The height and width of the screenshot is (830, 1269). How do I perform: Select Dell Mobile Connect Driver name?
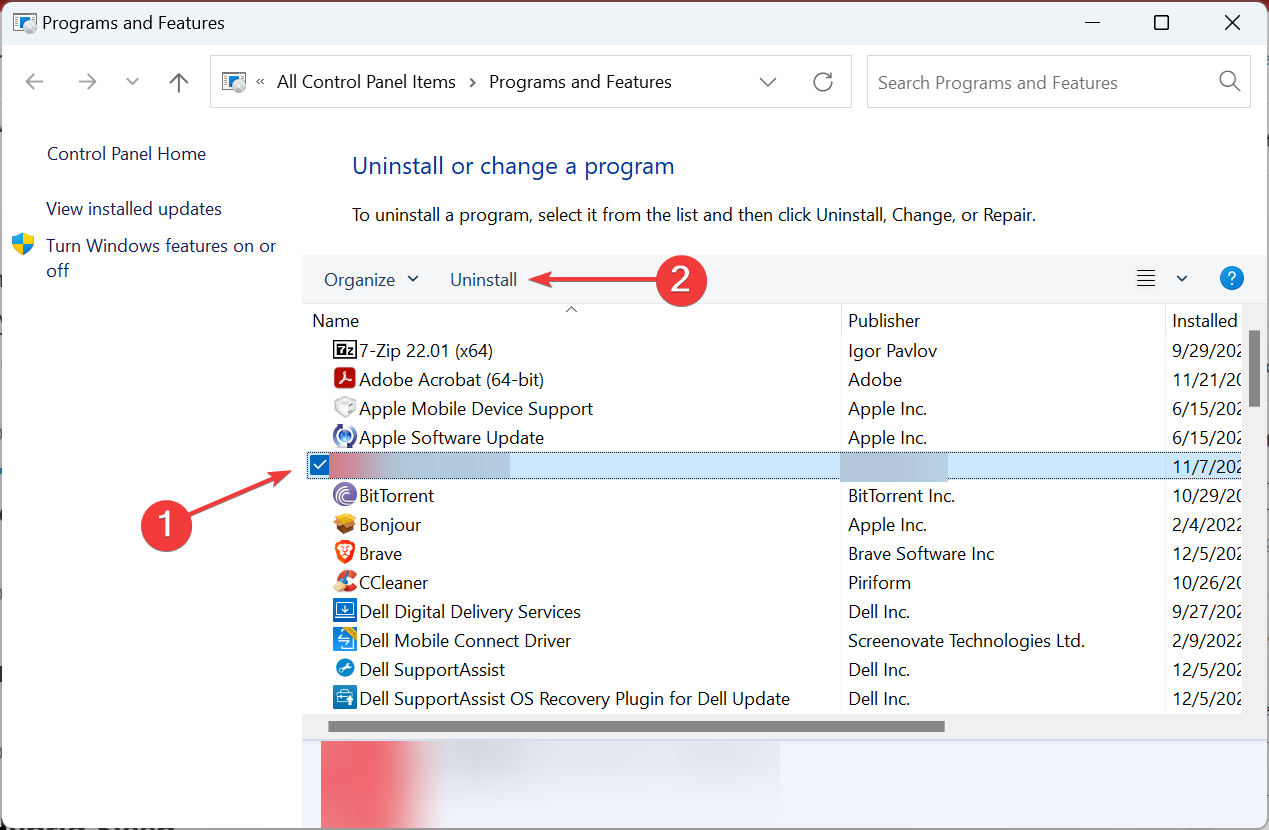(x=465, y=640)
